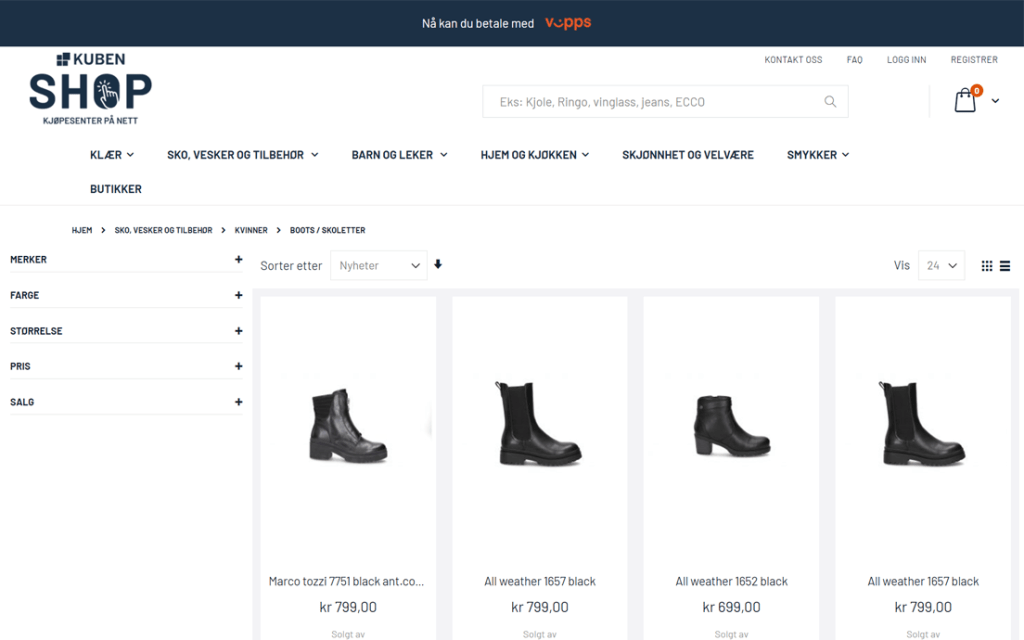Click the Registrer link

[974, 59]
